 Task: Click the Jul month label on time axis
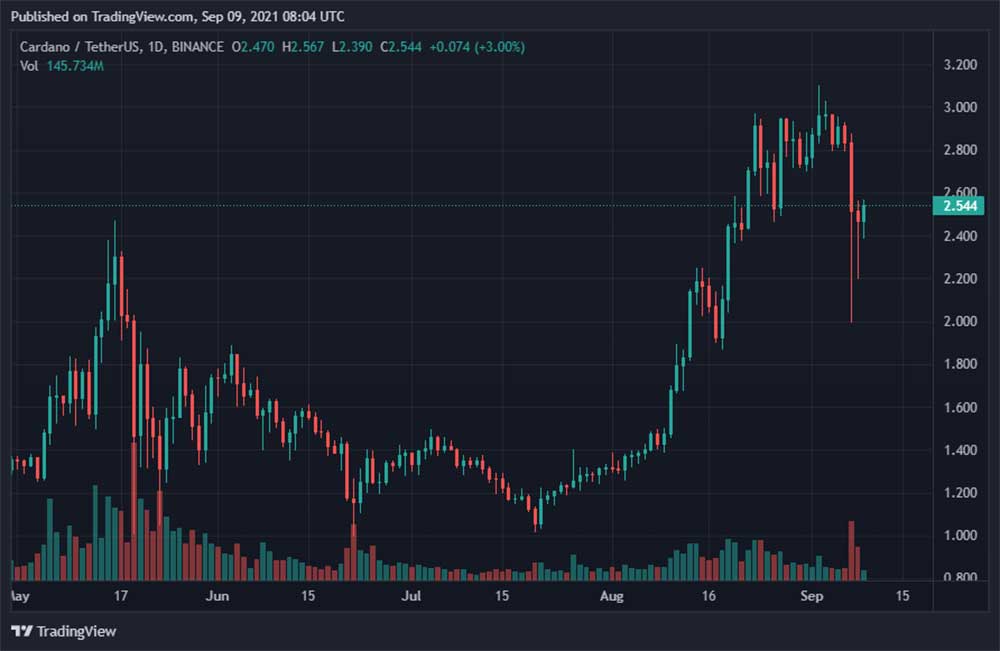point(411,596)
